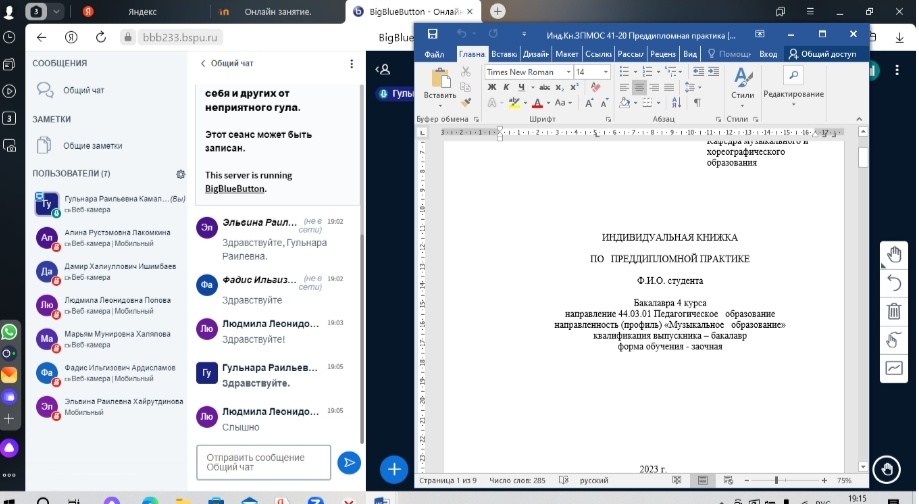
Task: Click the BigBlueButton link in chat
Action: coord(235,188)
